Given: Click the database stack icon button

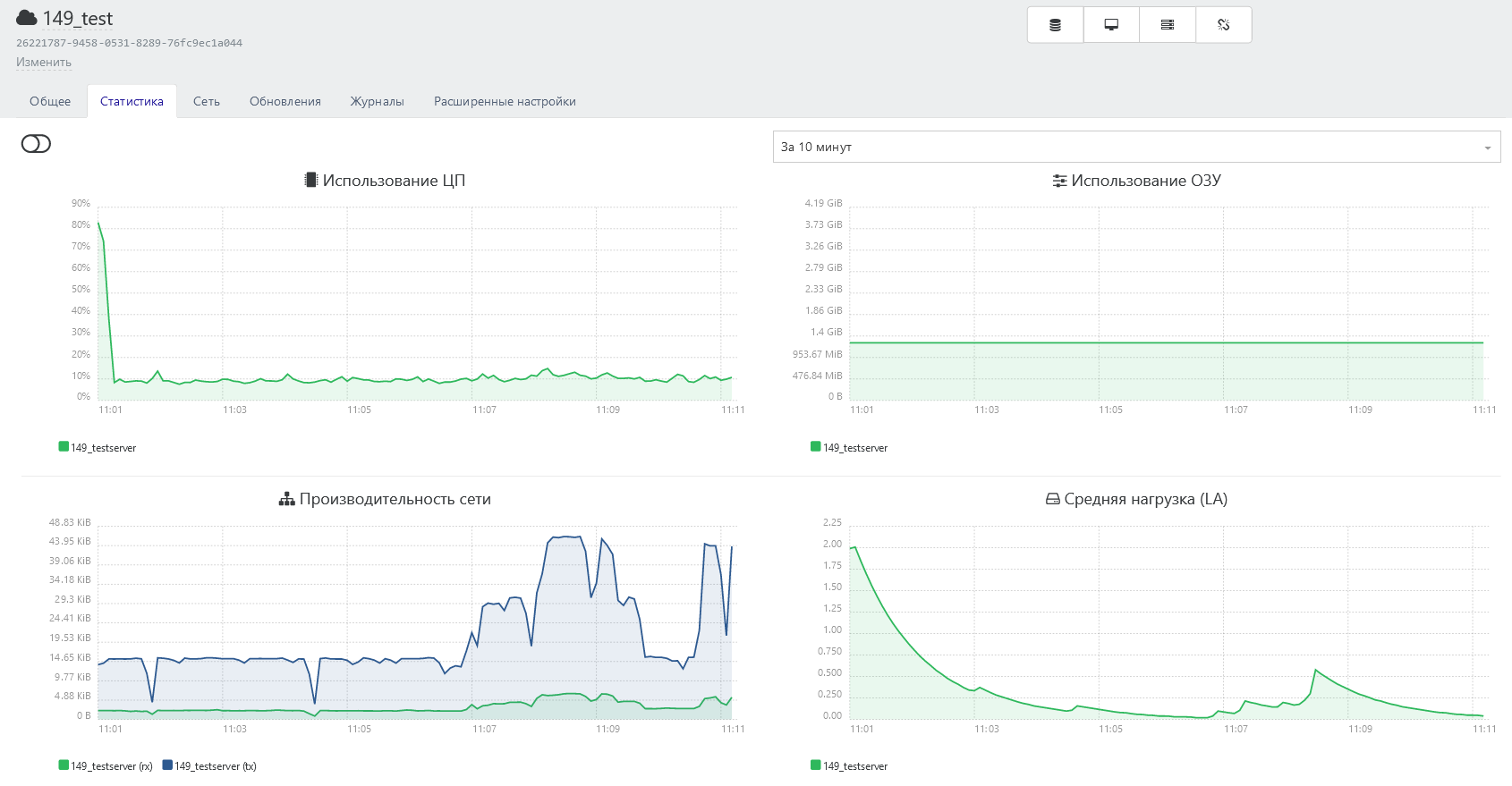Looking at the screenshot, I should click(1056, 25).
